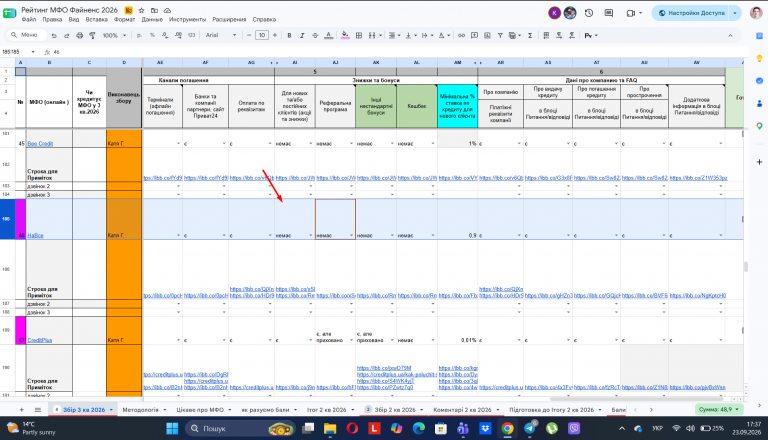Open Opera browser from the taskbar

(352, 428)
